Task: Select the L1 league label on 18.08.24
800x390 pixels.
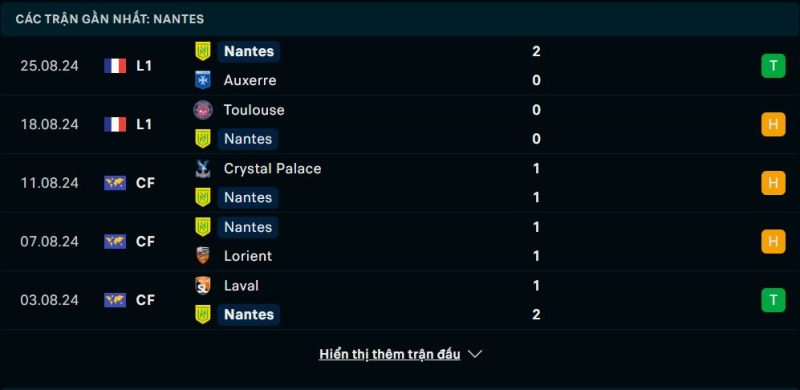Action: pyautogui.click(x=144, y=125)
